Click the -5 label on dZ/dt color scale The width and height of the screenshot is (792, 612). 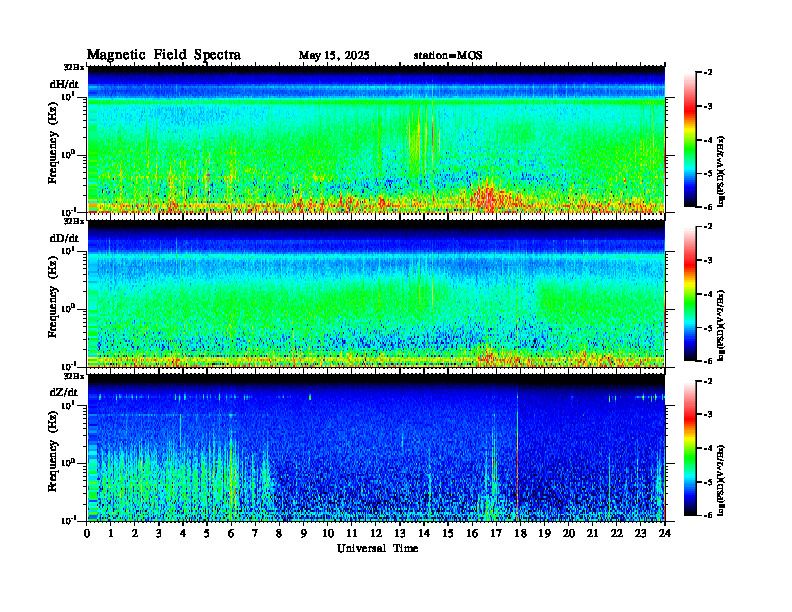pos(708,482)
